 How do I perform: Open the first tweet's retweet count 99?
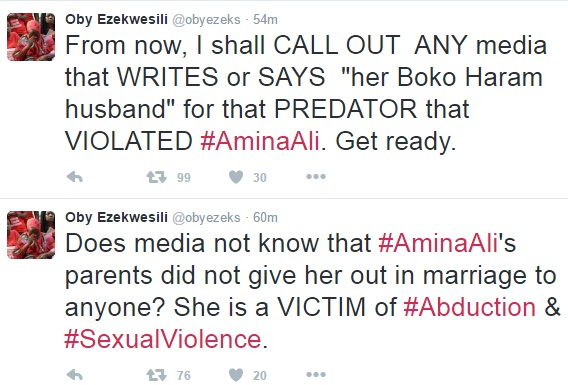184,177
